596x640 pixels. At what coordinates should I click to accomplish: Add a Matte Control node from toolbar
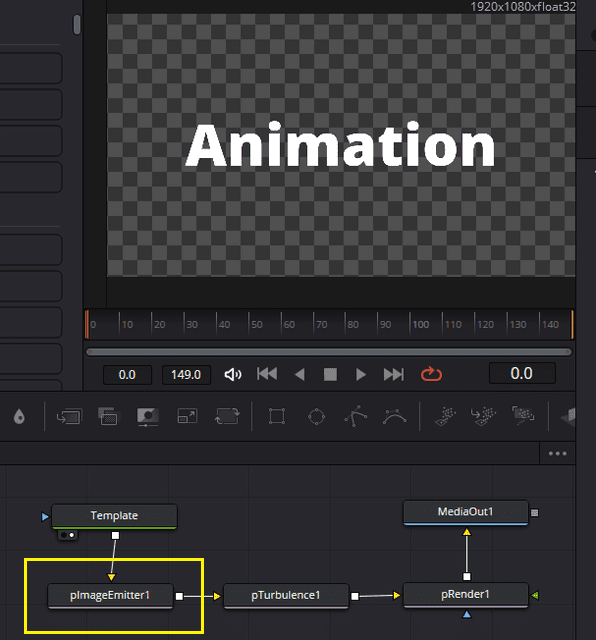click(147, 417)
